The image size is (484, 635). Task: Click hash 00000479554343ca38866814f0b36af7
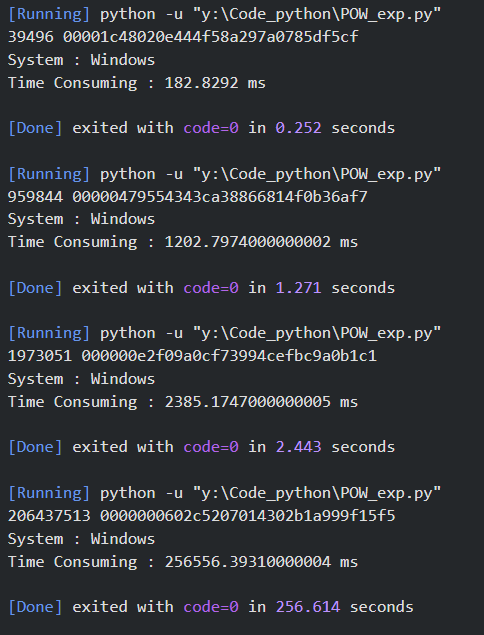220,197
